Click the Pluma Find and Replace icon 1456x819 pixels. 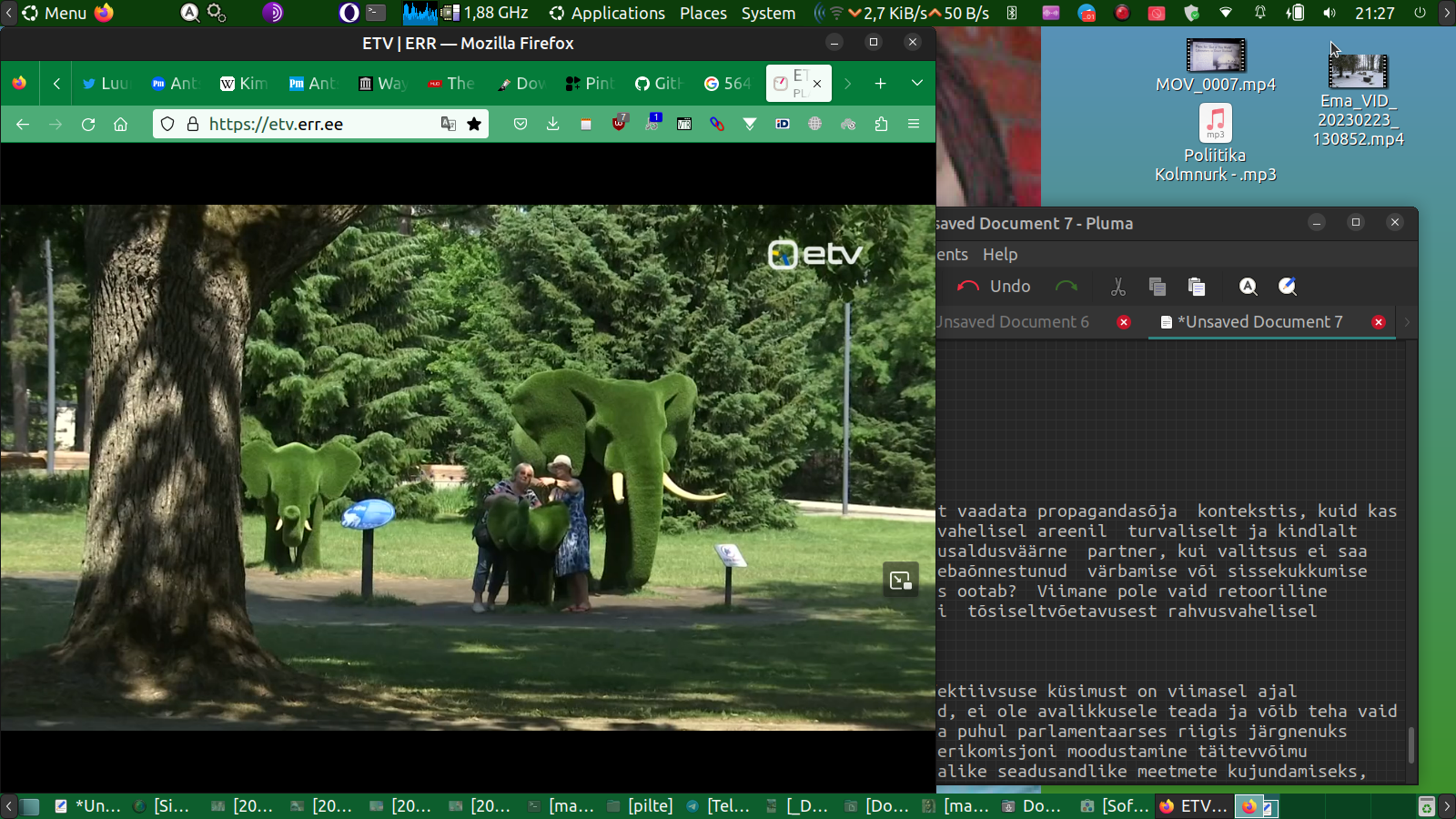click(1287, 287)
